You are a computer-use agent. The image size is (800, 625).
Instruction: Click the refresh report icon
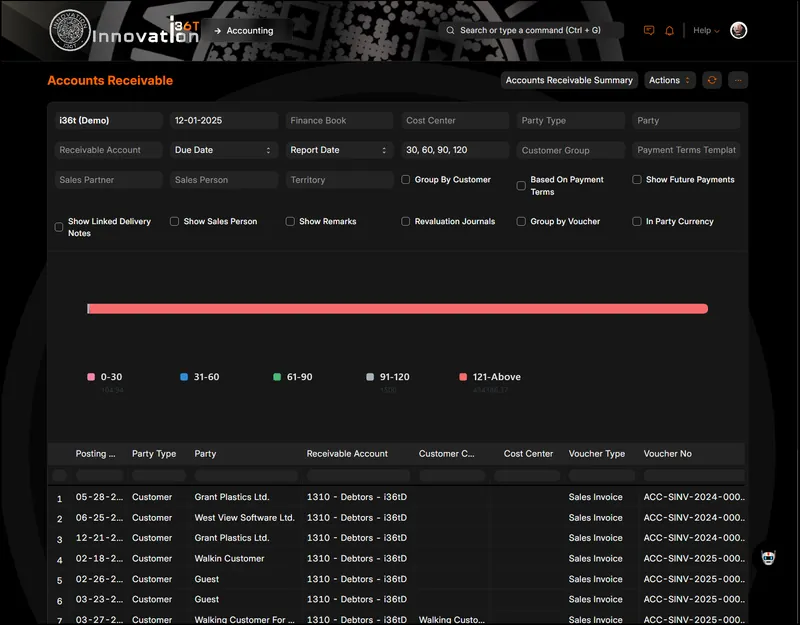coord(712,80)
